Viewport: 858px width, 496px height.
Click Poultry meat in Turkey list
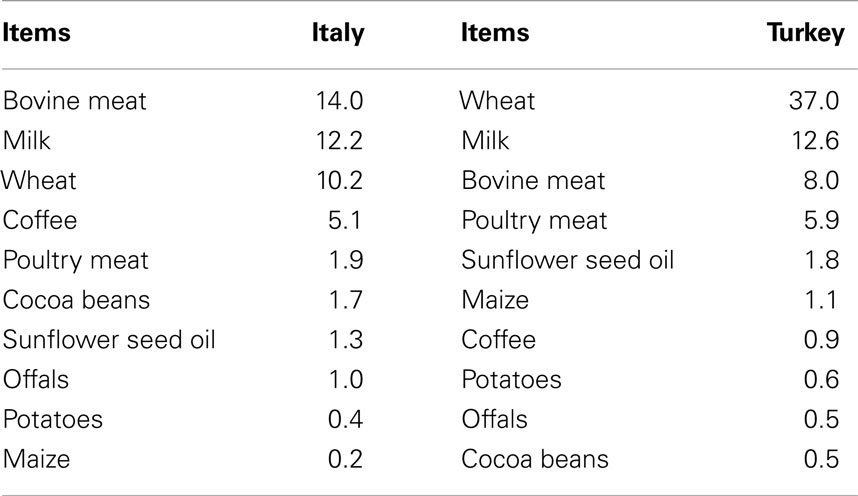pyautogui.click(x=534, y=220)
